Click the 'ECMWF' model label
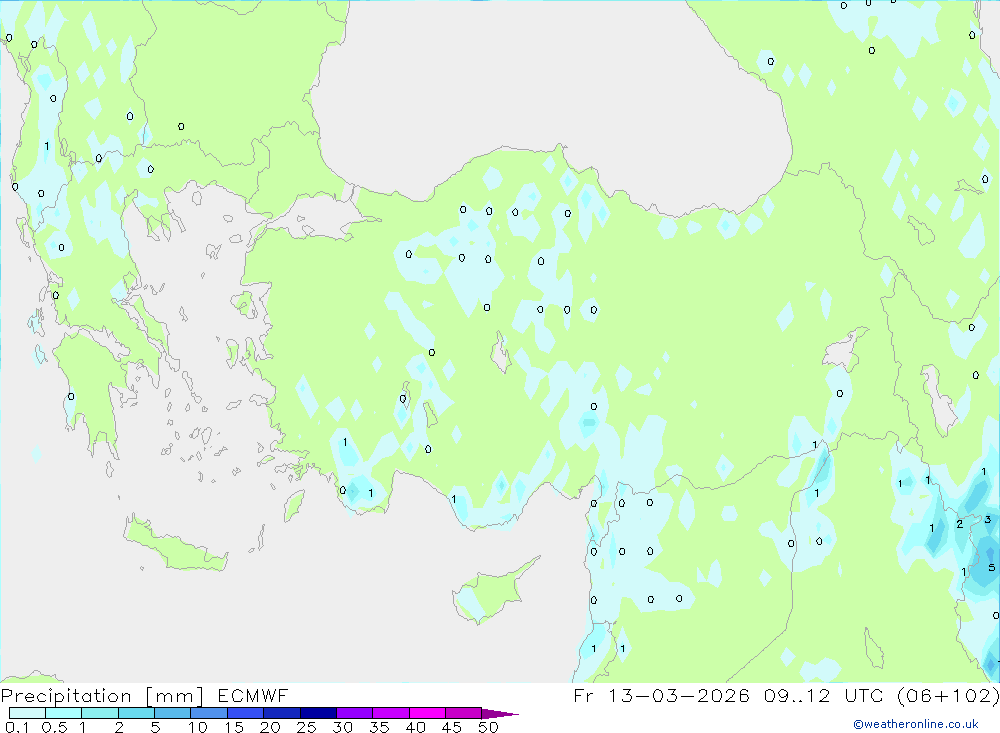 click(253, 695)
